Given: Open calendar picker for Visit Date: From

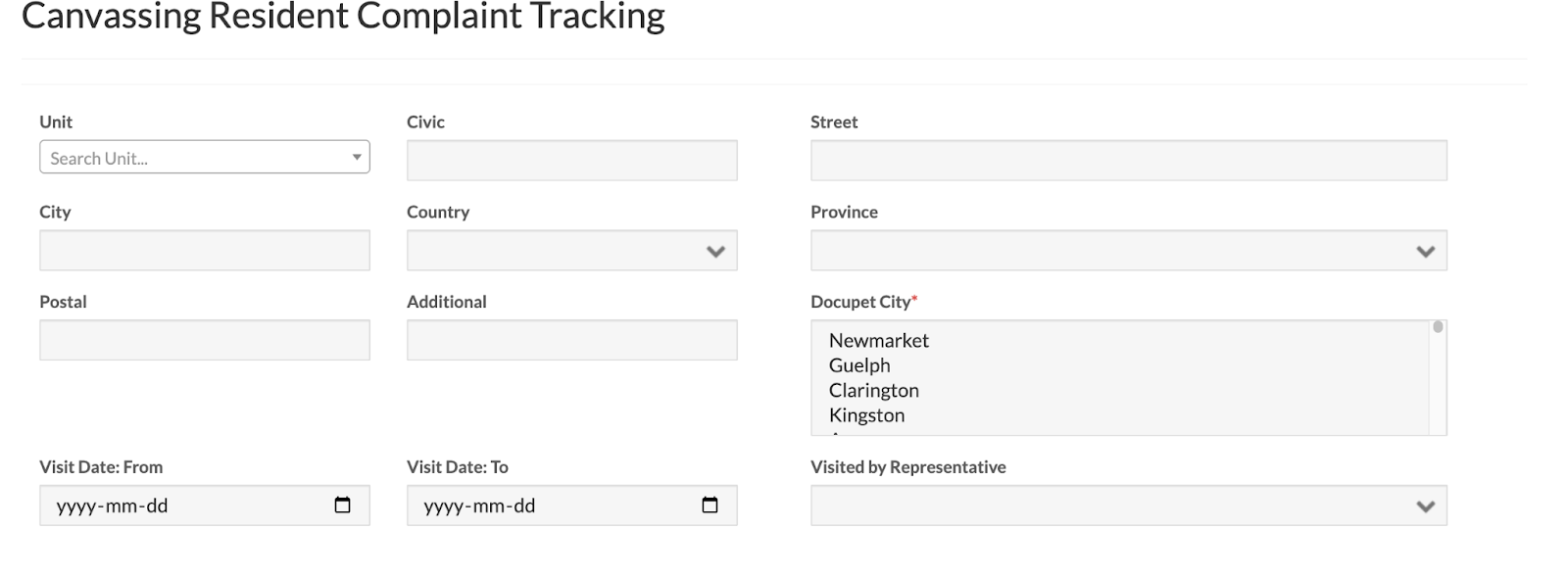Looking at the screenshot, I should (x=342, y=506).
